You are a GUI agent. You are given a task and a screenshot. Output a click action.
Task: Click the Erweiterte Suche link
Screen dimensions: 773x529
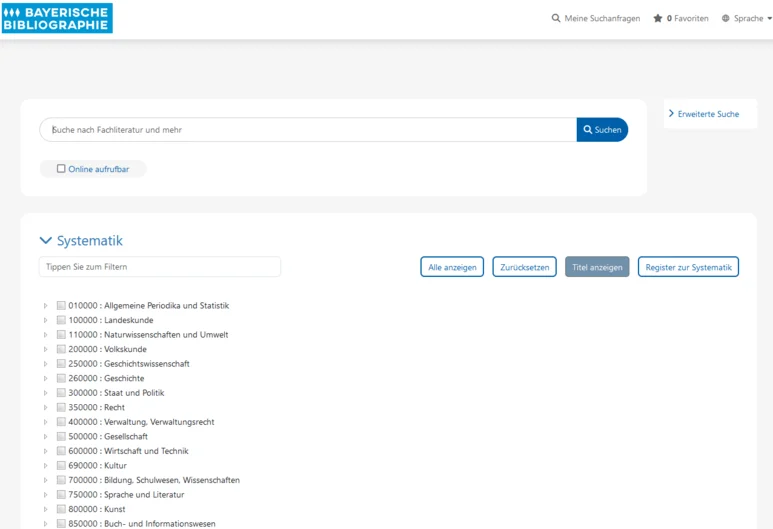pyautogui.click(x=708, y=114)
